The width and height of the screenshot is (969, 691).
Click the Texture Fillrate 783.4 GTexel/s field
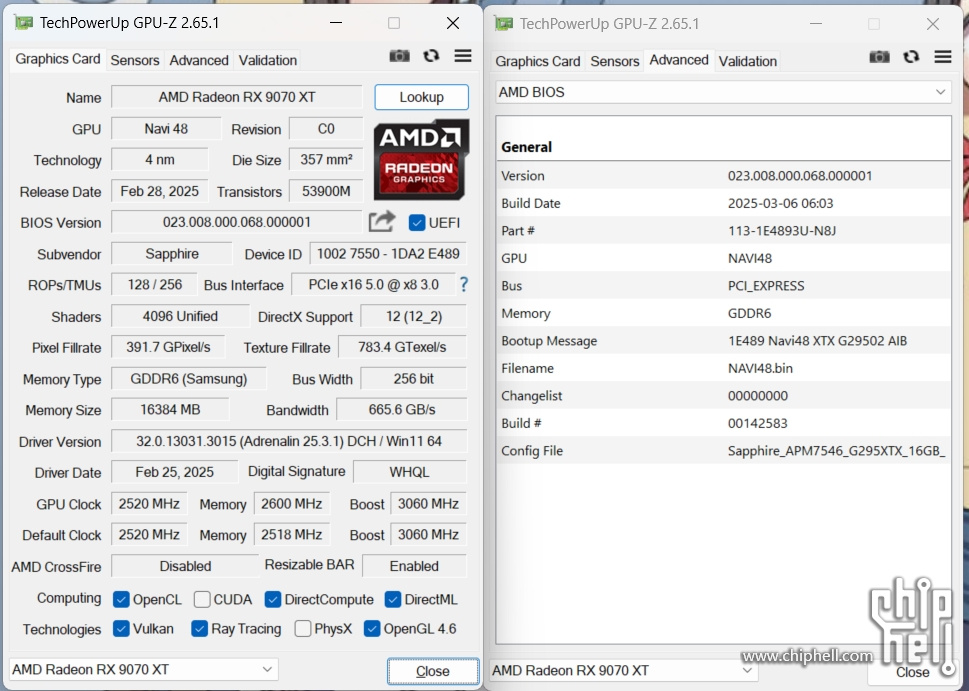[402, 347]
